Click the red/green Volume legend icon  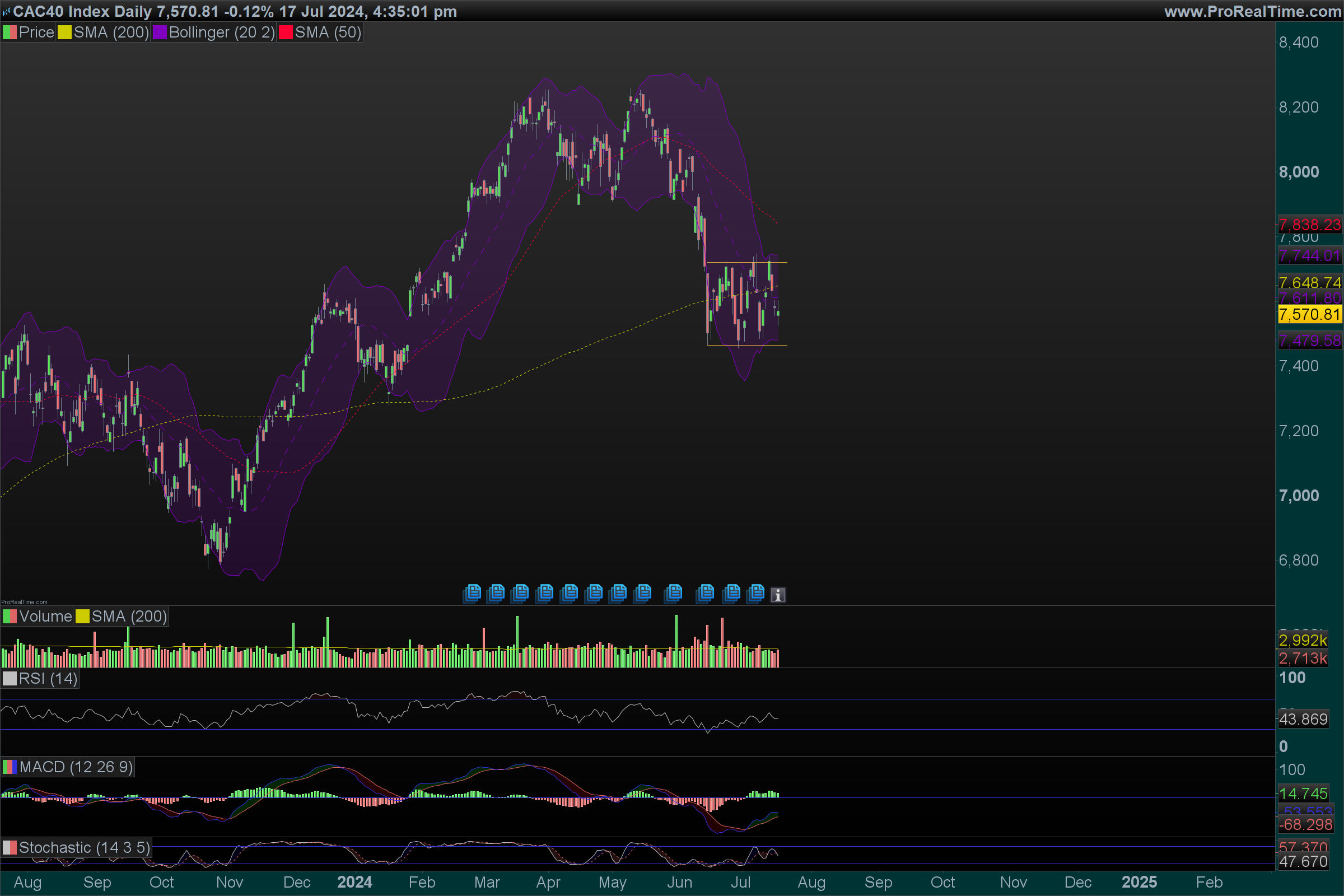[x=10, y=617]
